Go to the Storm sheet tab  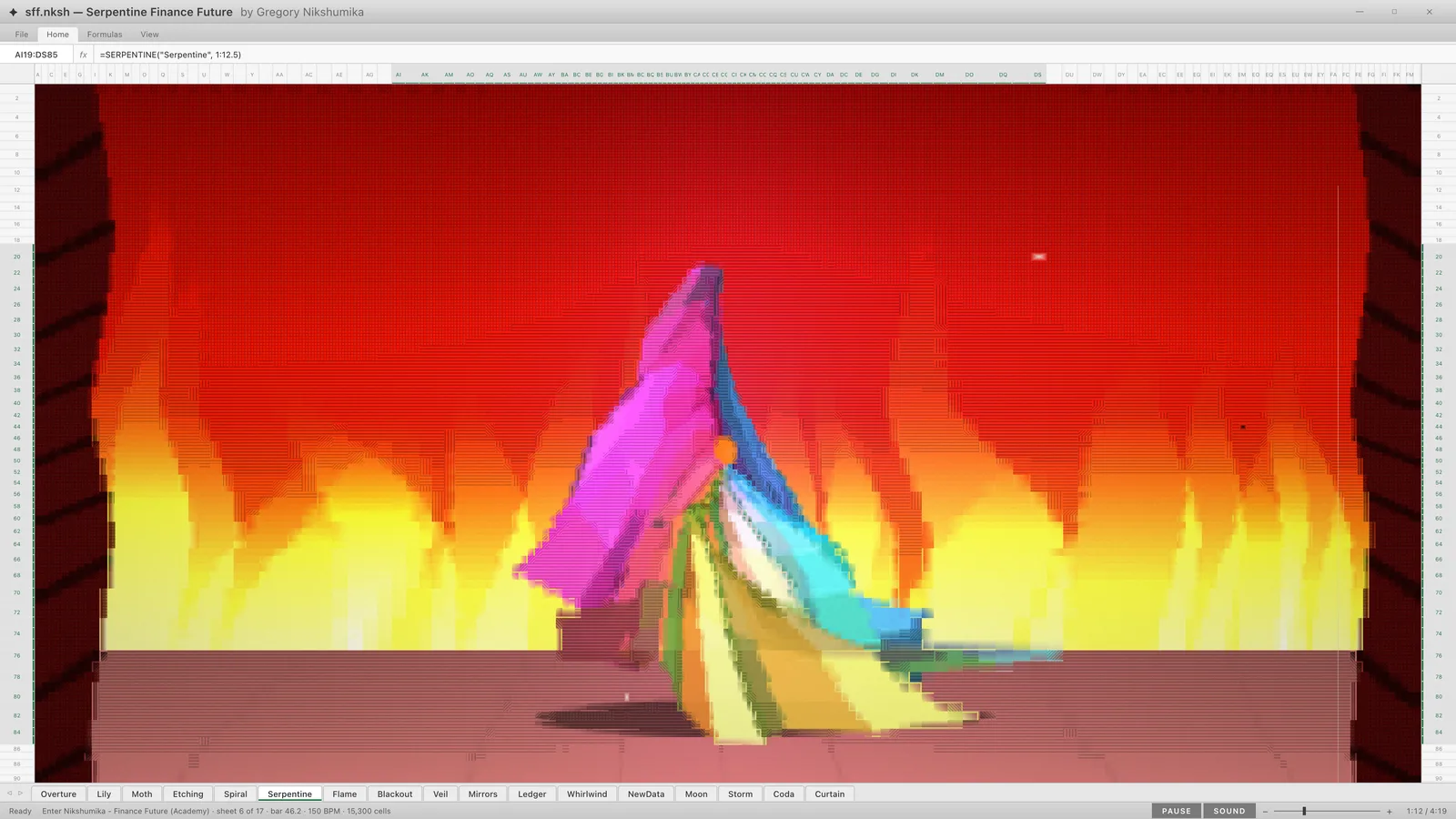(x=741, y=794)
